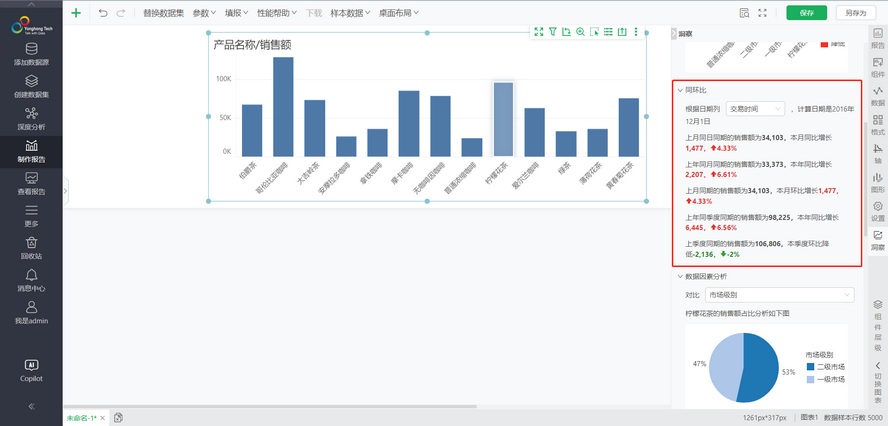Open the 样本数据 dropdown menu

[351, 13]
